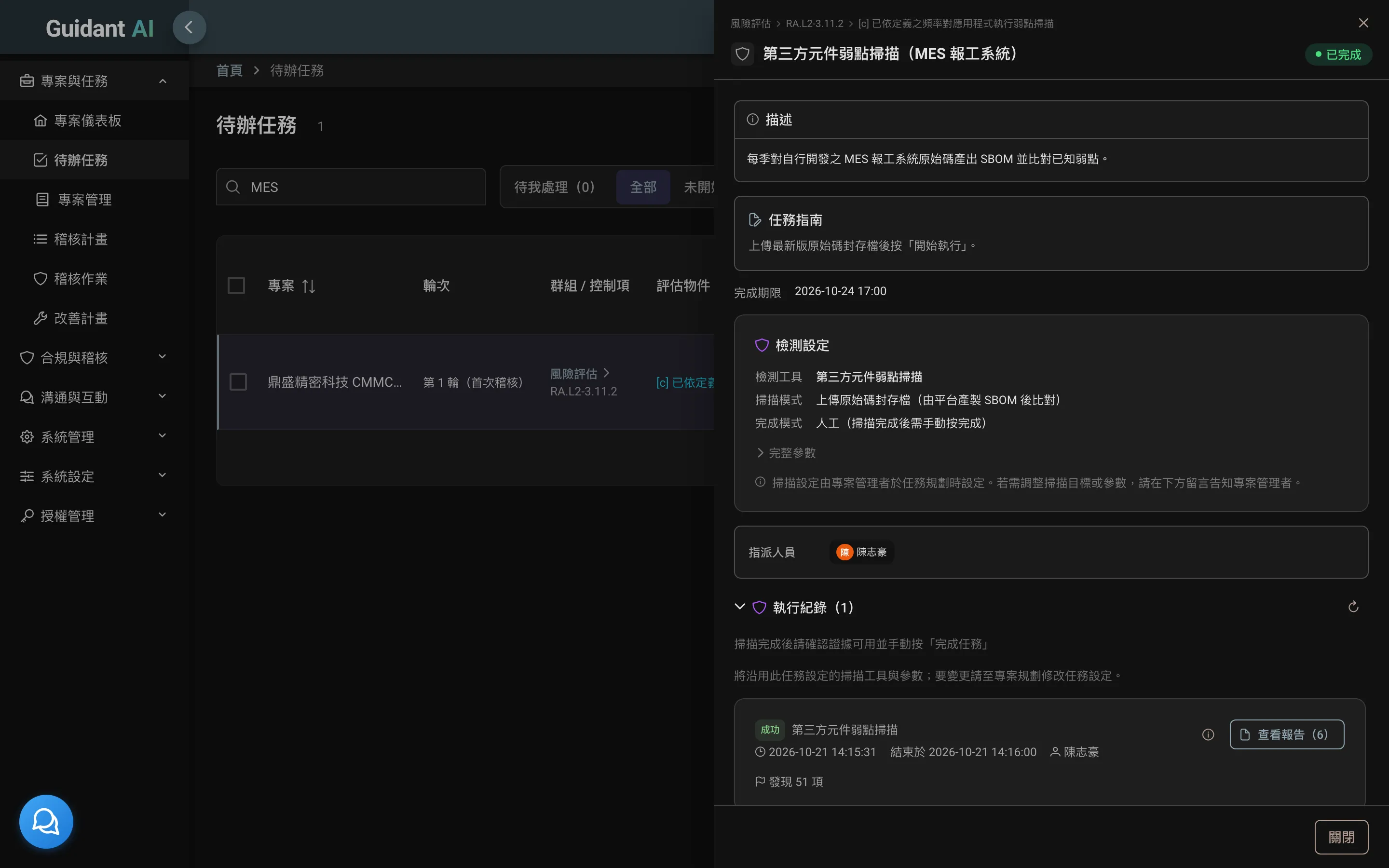Screen dimensions: 1389x868
Task: Go to 首頁 via breadcrumb
Action: click(230, 70)
